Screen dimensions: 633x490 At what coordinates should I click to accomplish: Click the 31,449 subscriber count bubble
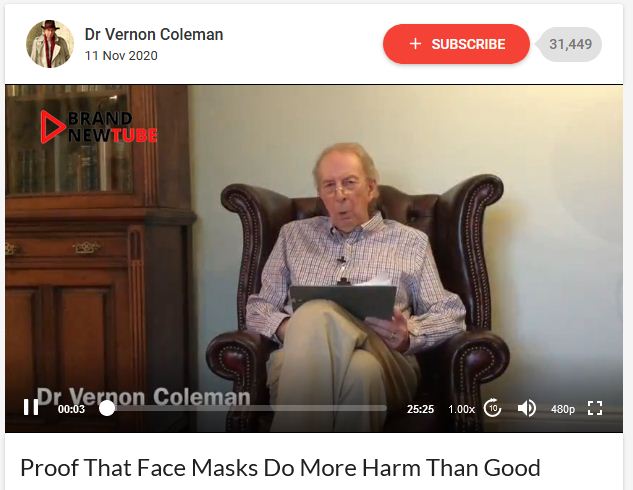570,44
